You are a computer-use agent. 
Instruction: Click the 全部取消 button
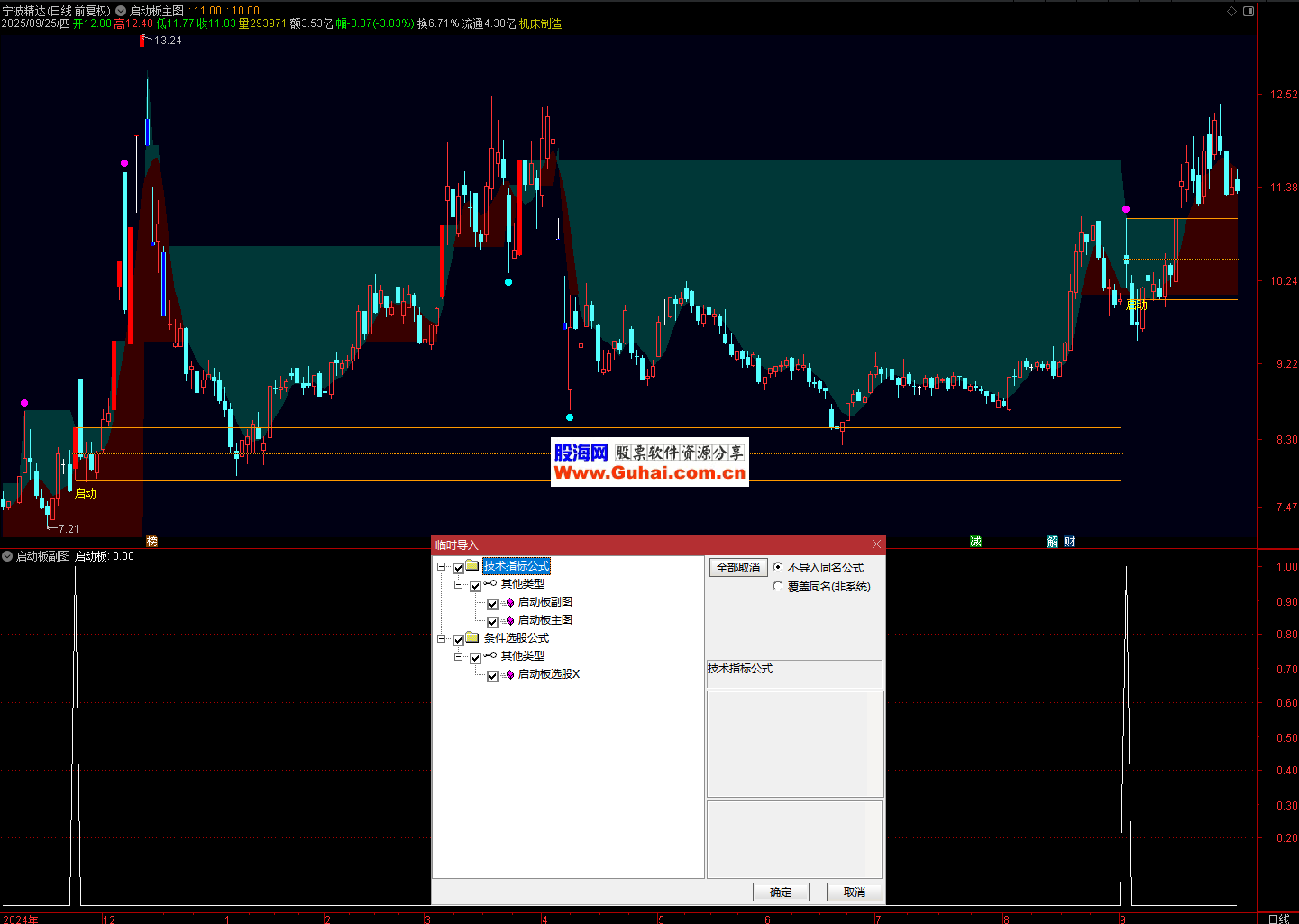[737, 568]
